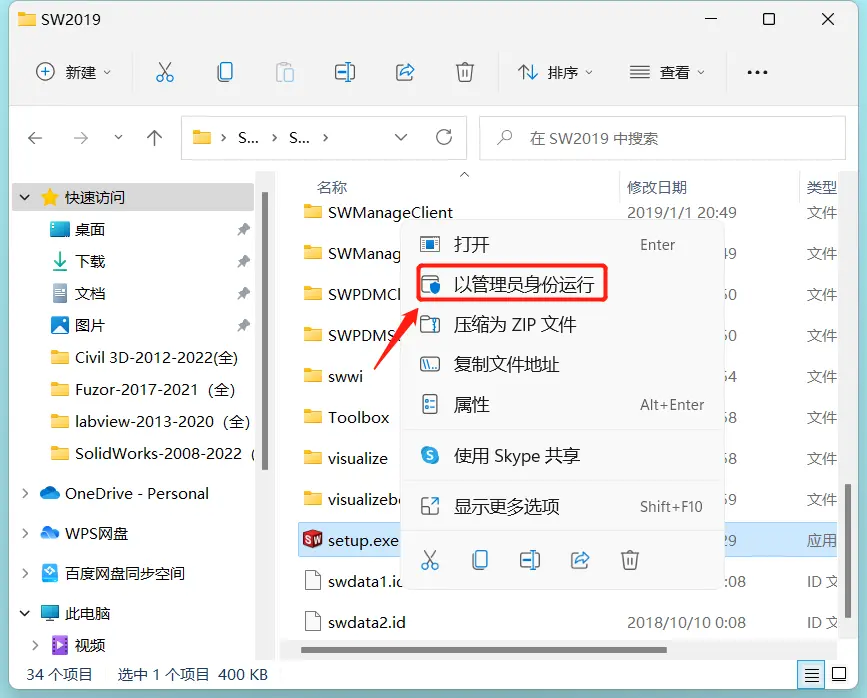This screenshot has height=698, width=867.
Task: Choose 使用 Skype 共享
Action: tap(563, 455)
